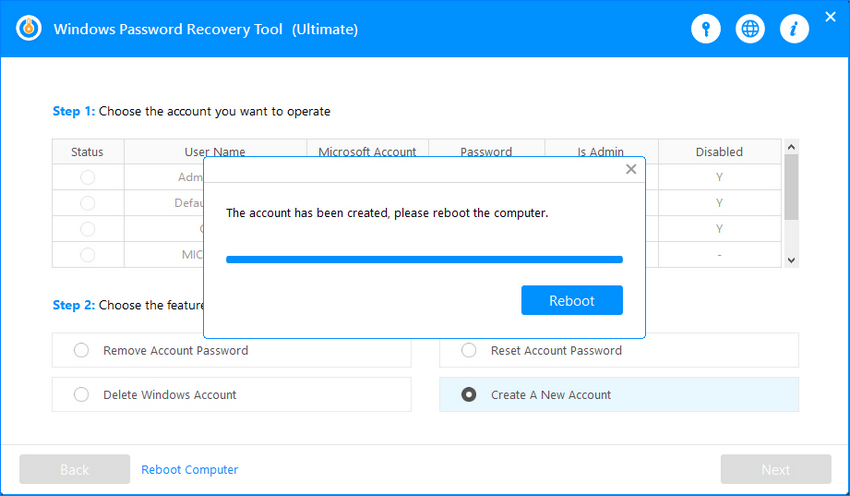850x496 pixels.
Task: Select the first account row radio button
Action: pos(87,177)
